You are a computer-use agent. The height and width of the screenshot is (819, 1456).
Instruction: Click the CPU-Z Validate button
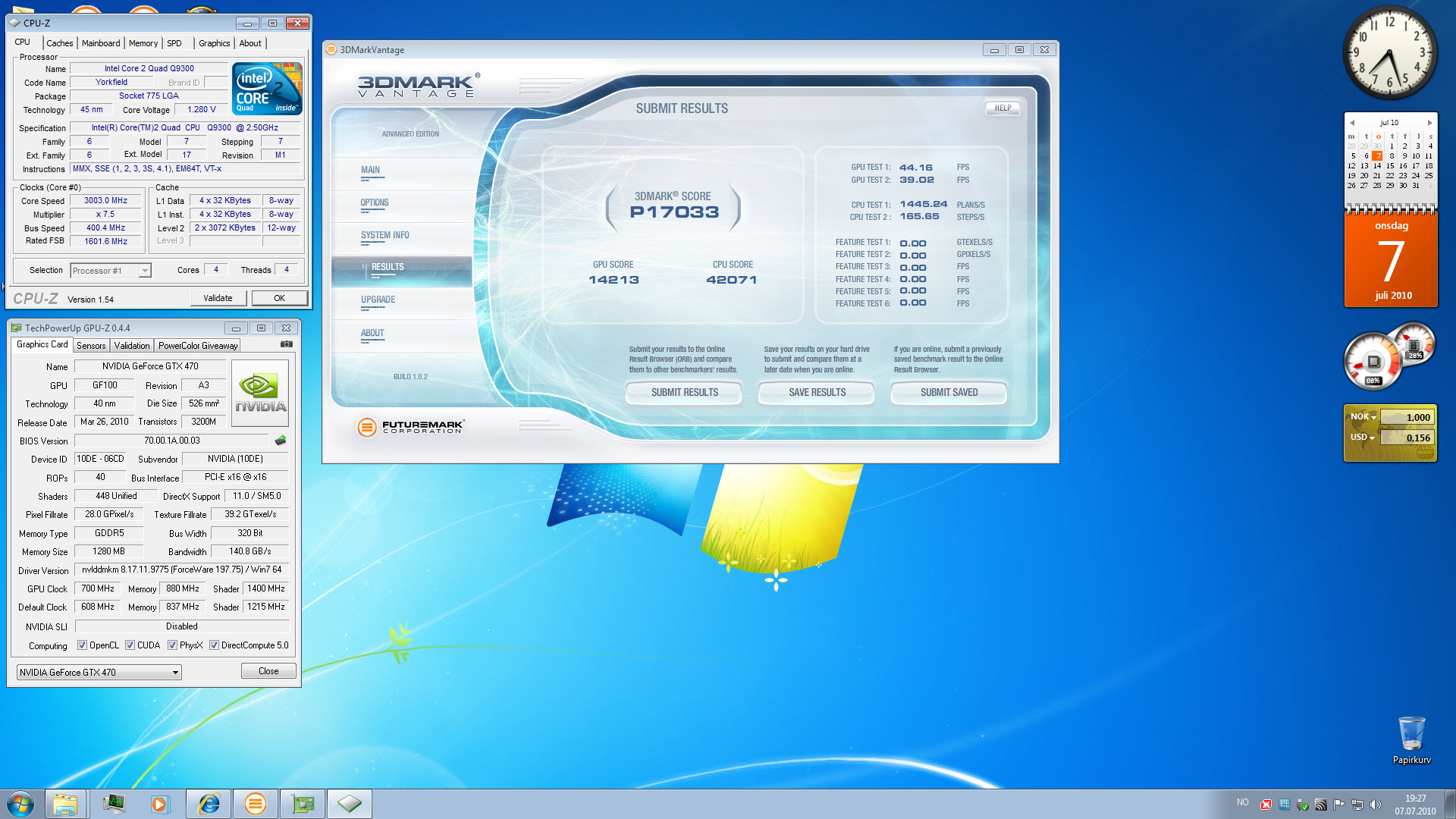tap(218, 298)
